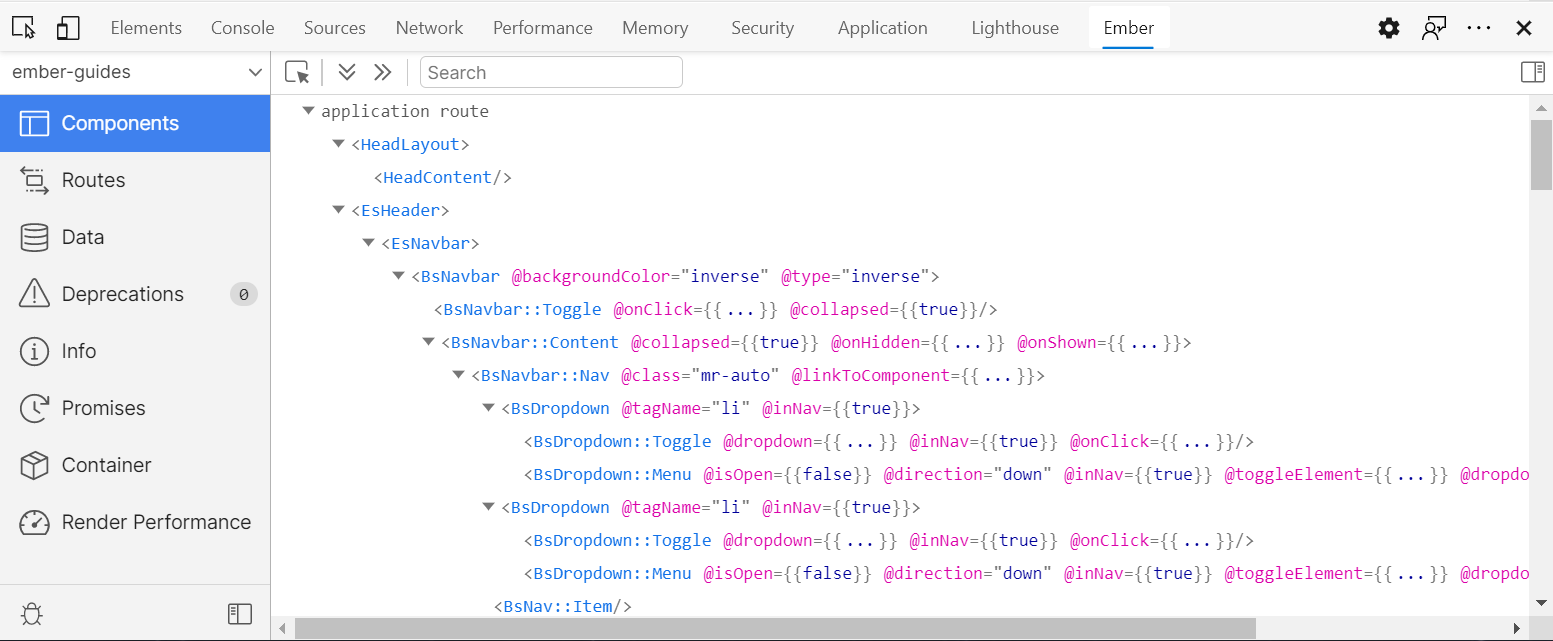Click the double-chevron expand all components icon

[x=347, y=72]
